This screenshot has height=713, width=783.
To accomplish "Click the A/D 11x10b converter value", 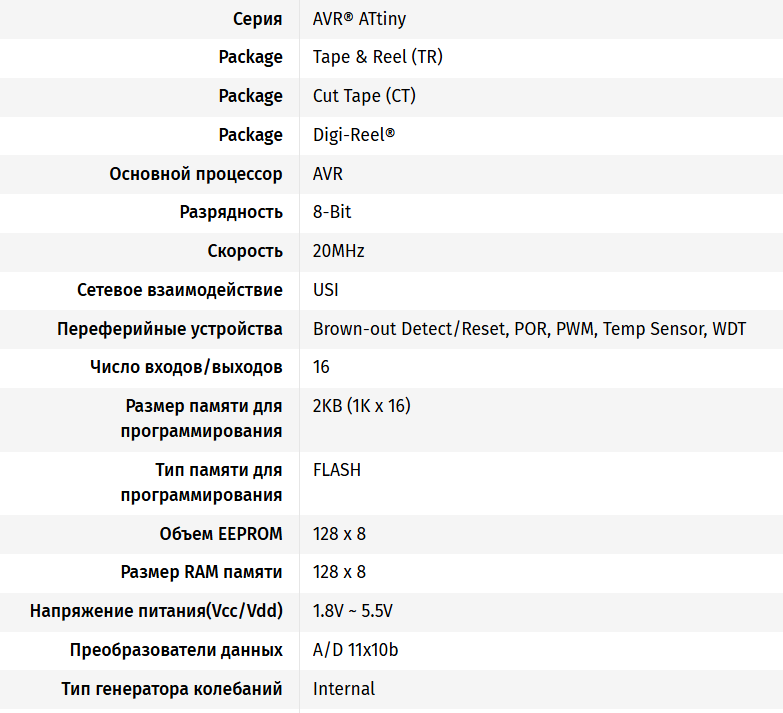I will tap(355, 650).
